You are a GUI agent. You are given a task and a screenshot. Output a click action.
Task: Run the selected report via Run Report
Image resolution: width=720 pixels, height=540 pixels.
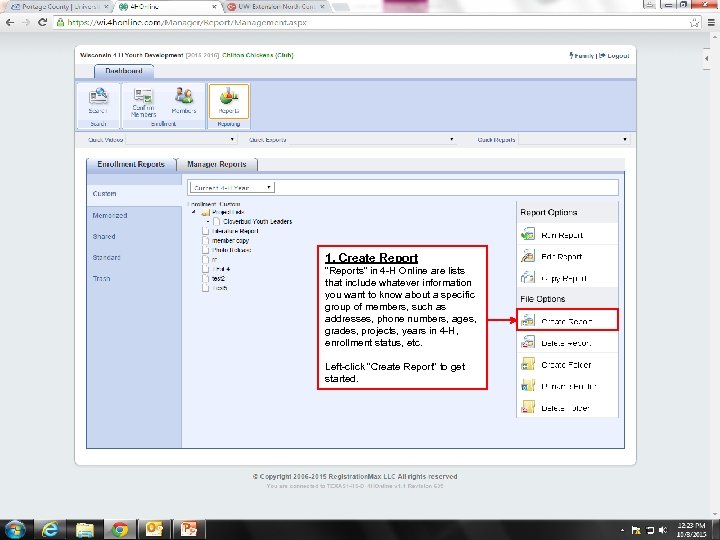click(x=567, y=235)
